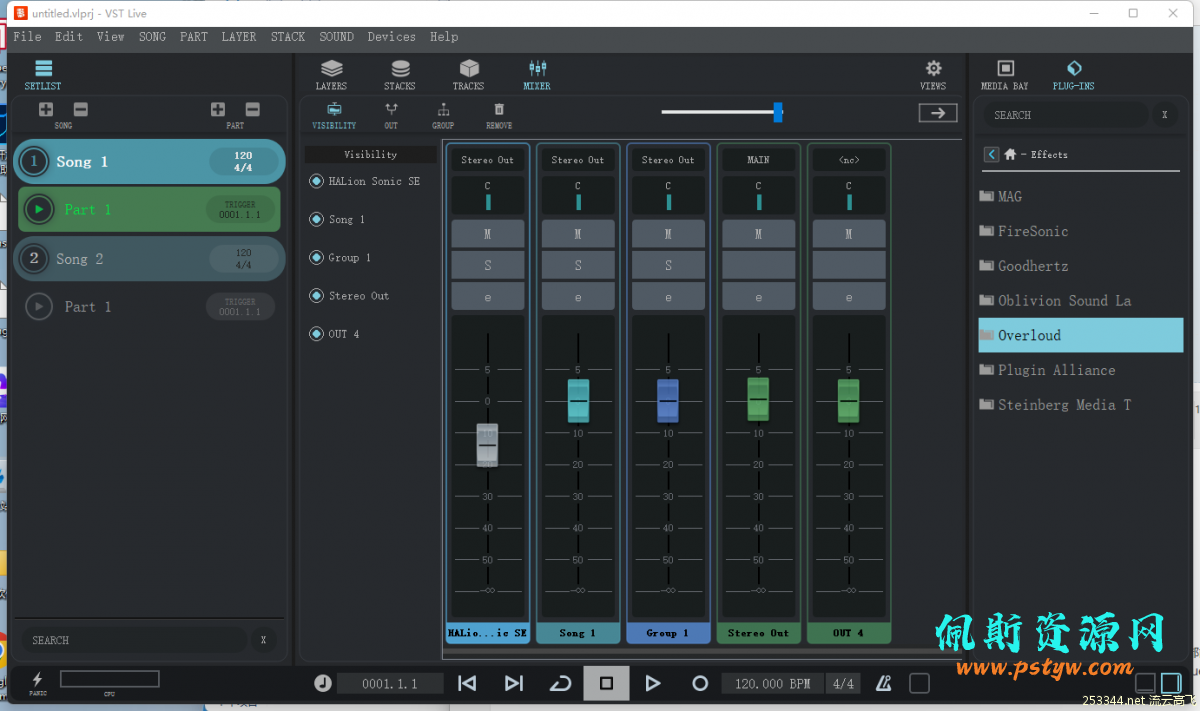
Task: Open the SONG menu
Action: point(153,36)
